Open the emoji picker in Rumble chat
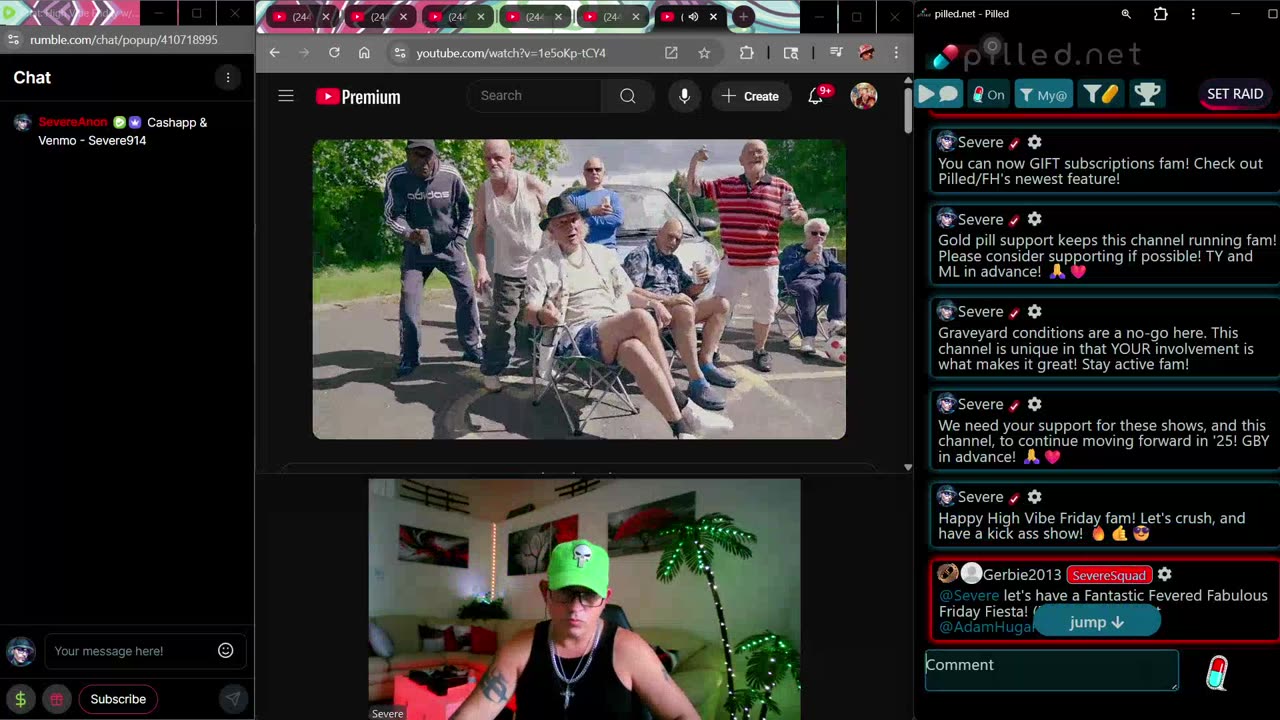The height and width of the screenshot is (720, 1280). [x=226, y=651]
